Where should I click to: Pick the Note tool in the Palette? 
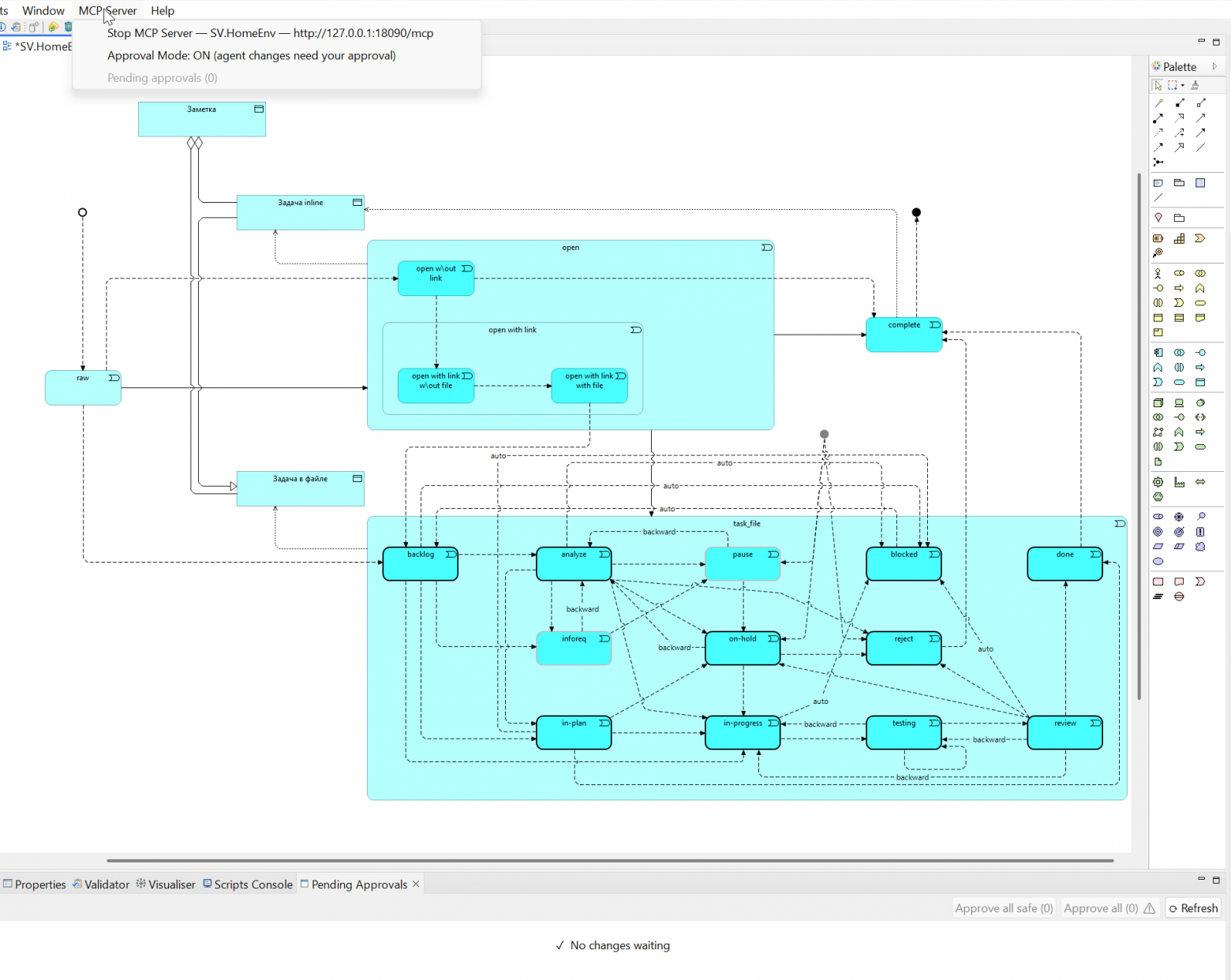coord(1158,183)
